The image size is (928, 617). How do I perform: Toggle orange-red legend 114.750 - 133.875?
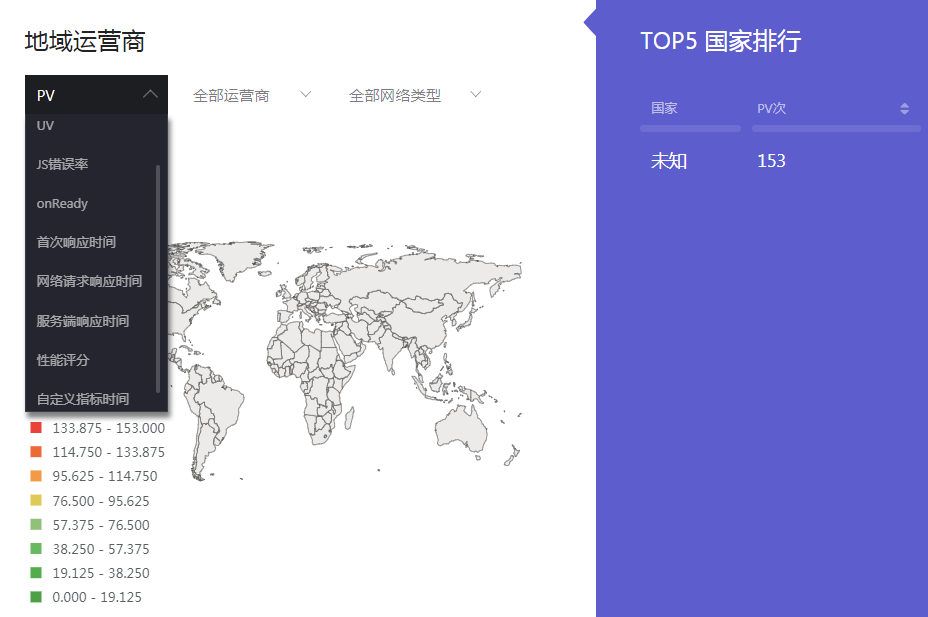pos(98,452)
